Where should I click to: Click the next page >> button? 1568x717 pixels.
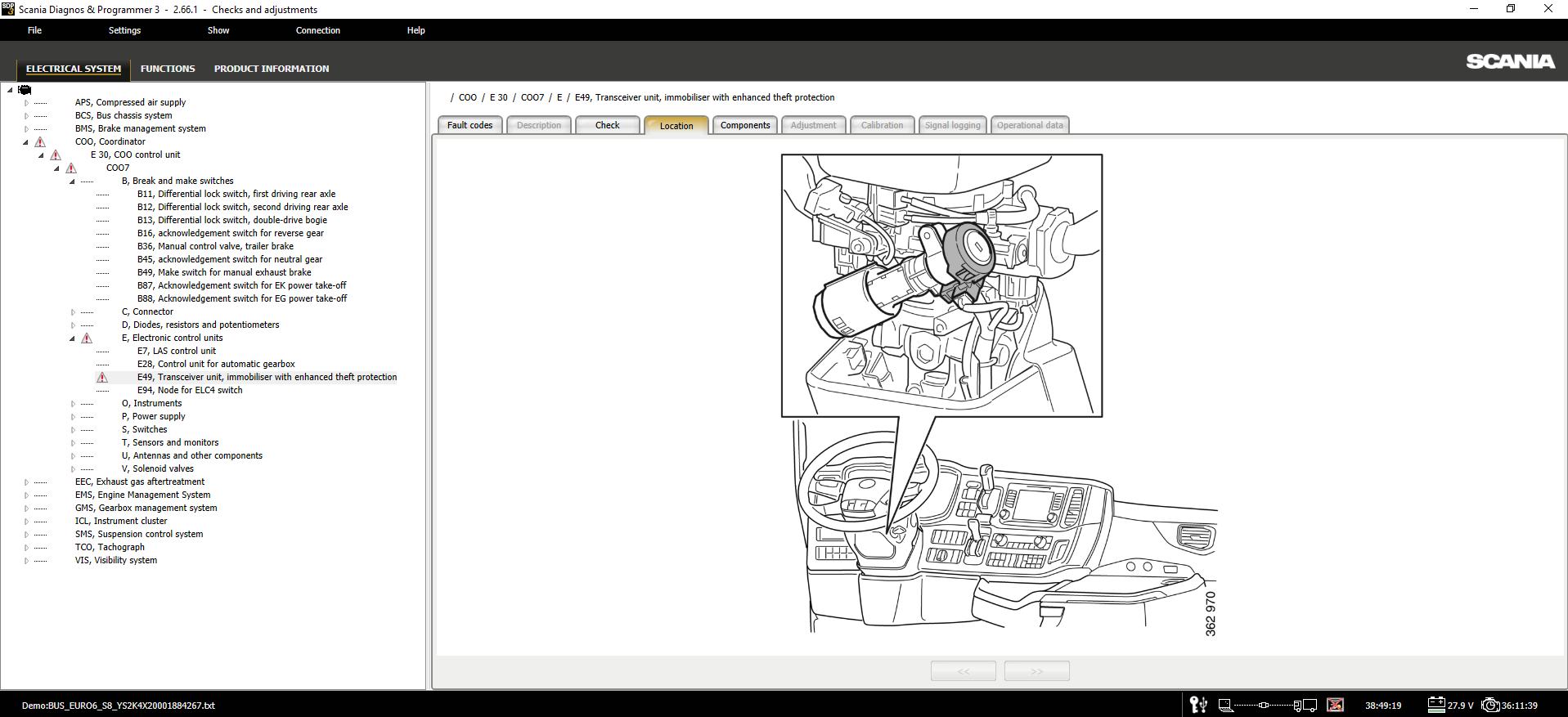(x=1036, y=671)
